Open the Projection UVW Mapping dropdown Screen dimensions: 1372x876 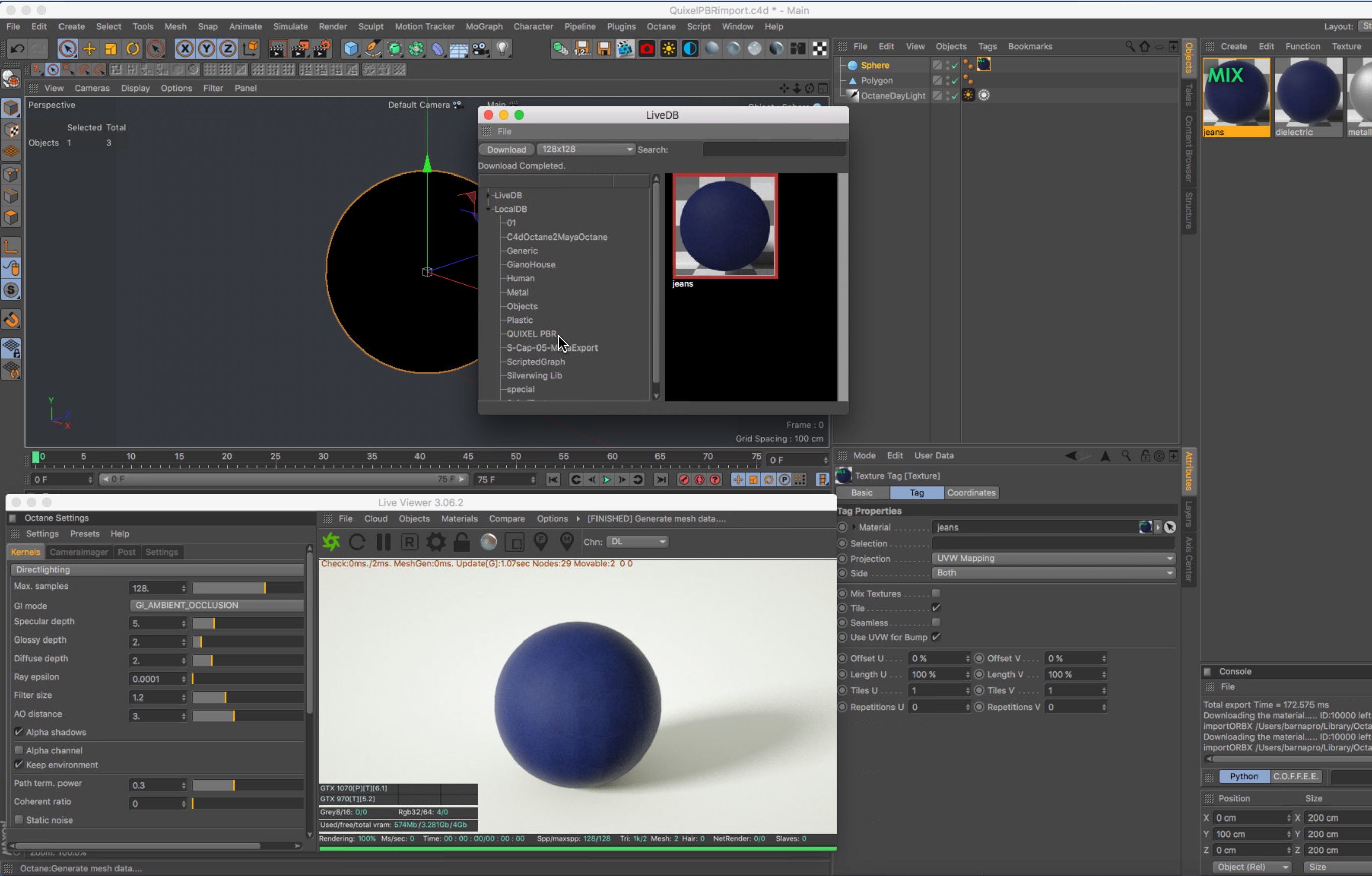[1053, 559]
